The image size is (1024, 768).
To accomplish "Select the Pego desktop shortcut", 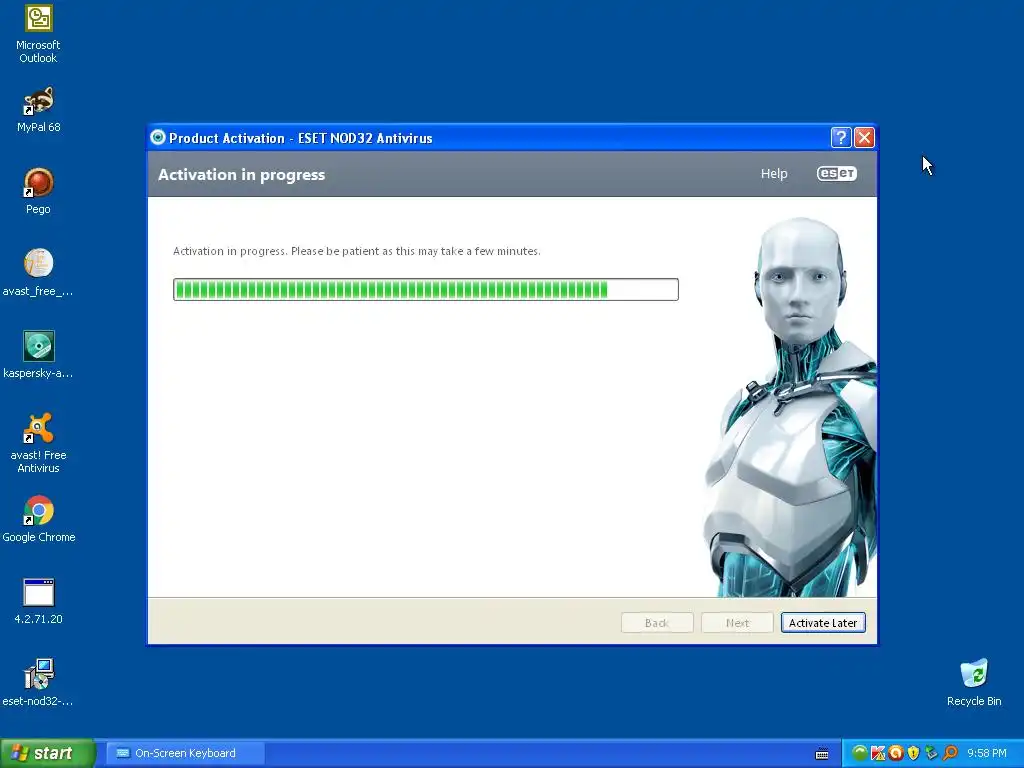I will pyautogui.click(x=39, y=192).
